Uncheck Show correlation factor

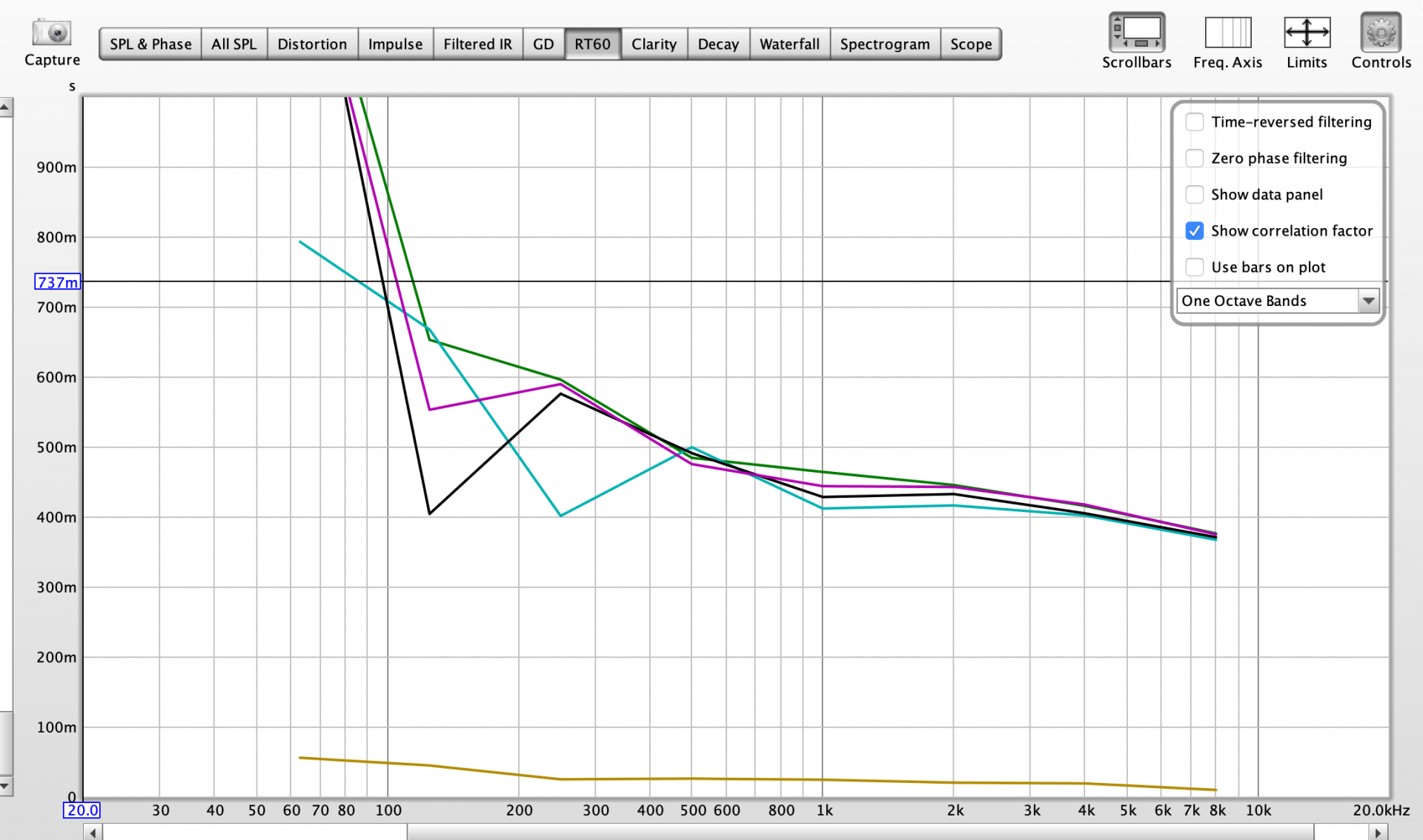1194,231
